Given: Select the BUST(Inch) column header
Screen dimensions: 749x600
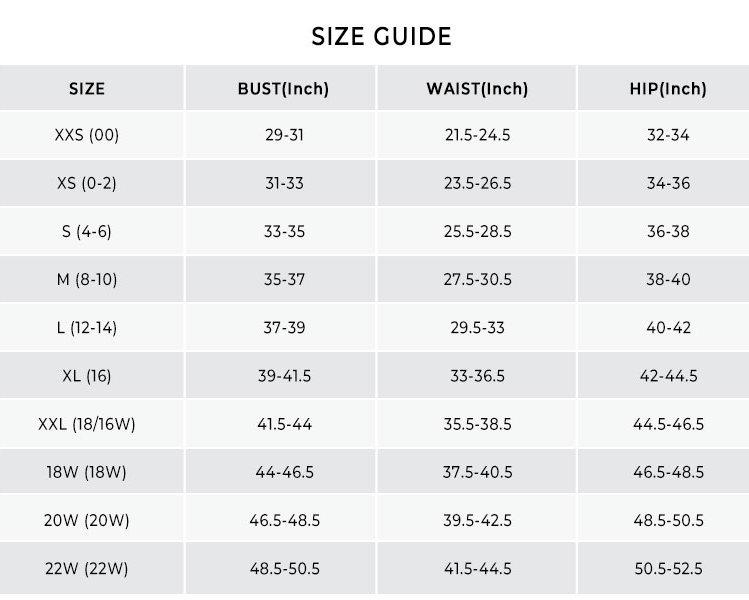Looking at the screenshot, I should pyautogui.click(x=283, y=88).
